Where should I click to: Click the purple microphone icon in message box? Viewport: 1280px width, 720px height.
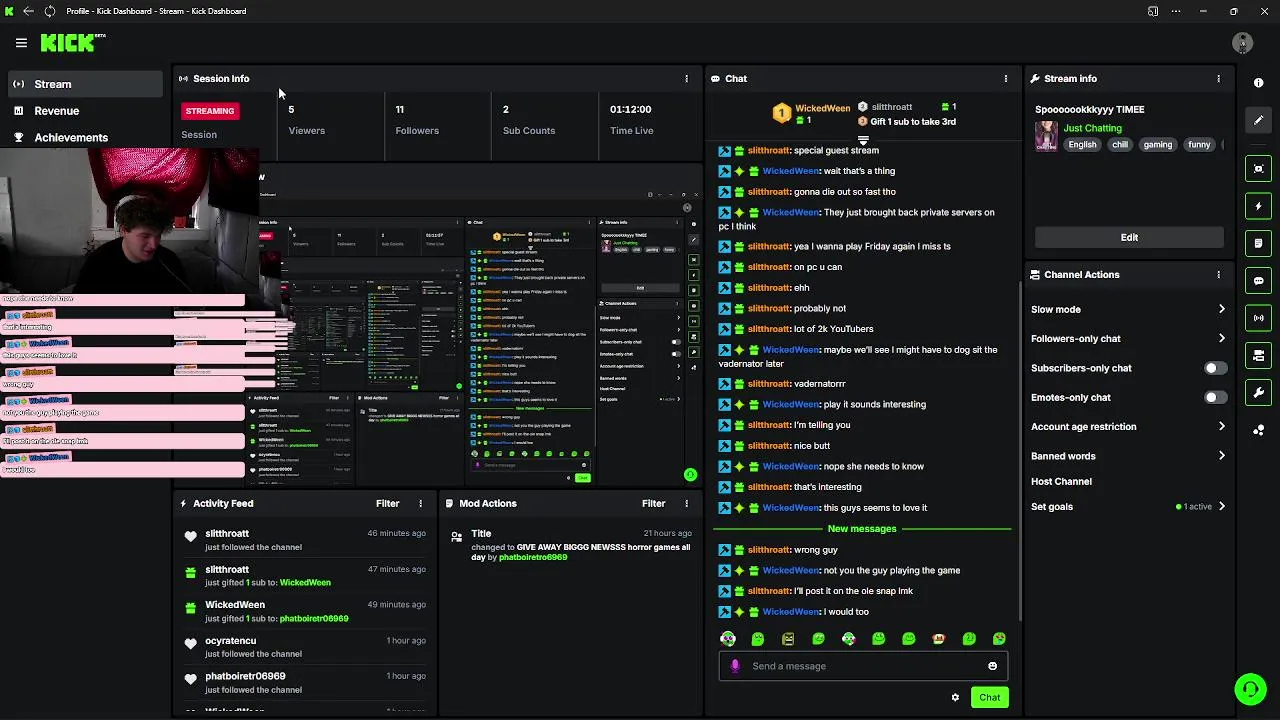[735, 666]
